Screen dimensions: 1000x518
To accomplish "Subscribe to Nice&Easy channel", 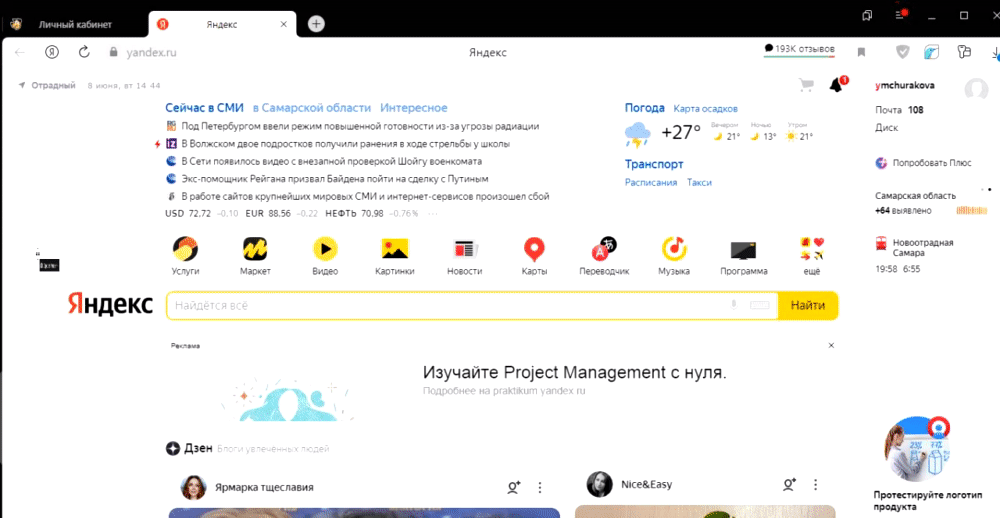I will (x=790, y=485).
